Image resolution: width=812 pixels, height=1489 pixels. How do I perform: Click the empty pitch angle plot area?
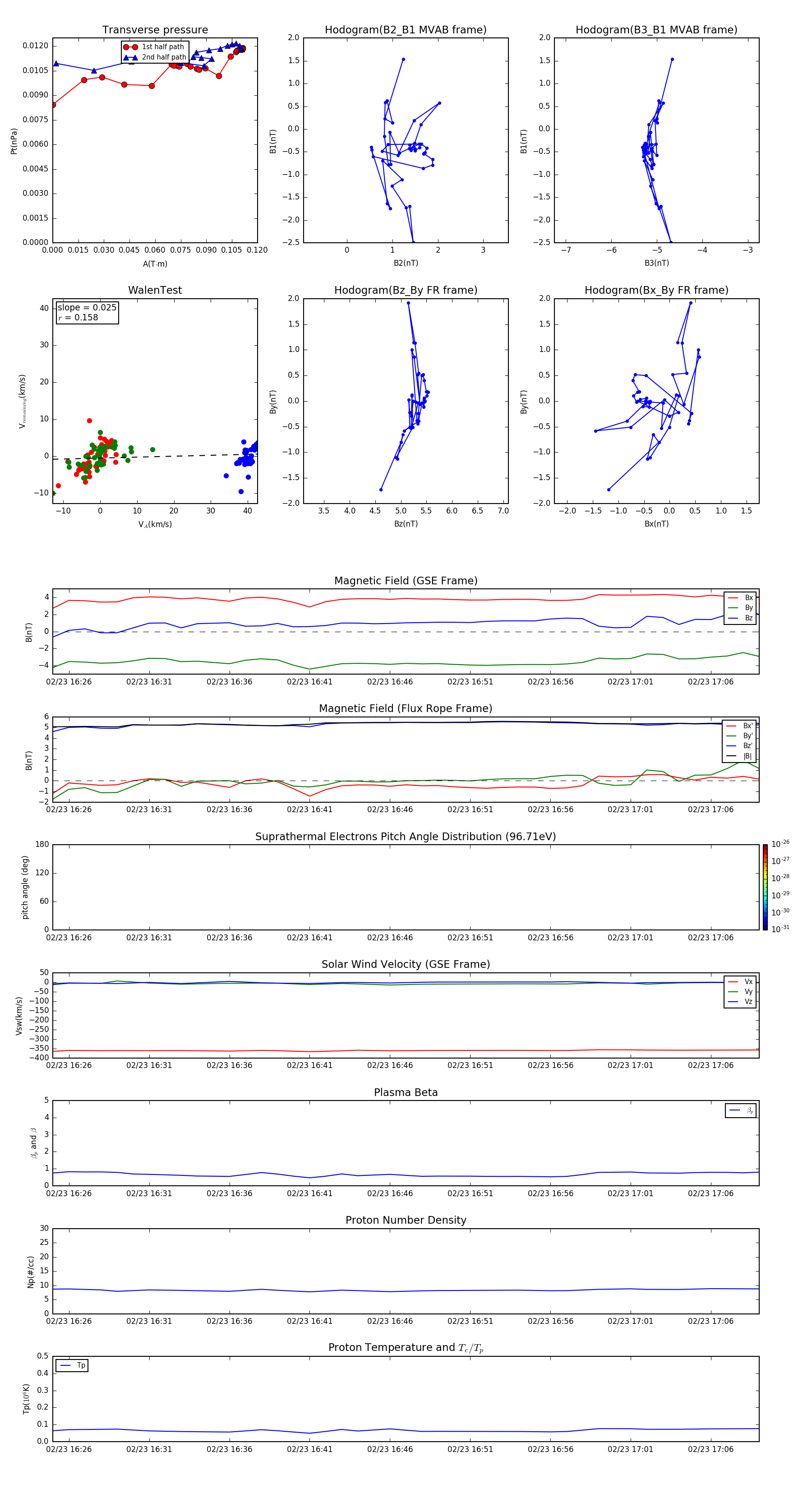pos(406,887)
